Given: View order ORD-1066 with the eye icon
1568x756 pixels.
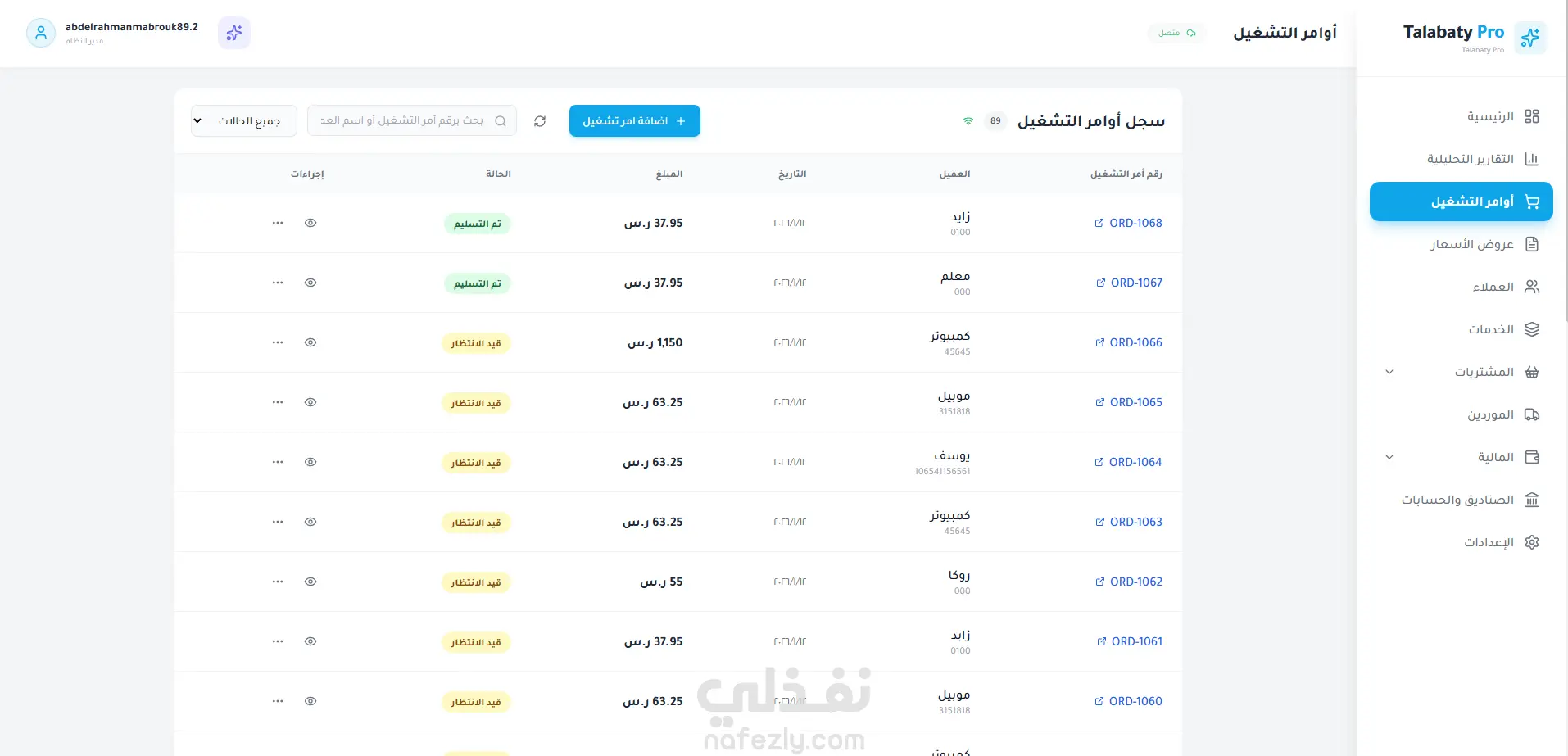Looking at the screenshot, I should click(310, 342).
